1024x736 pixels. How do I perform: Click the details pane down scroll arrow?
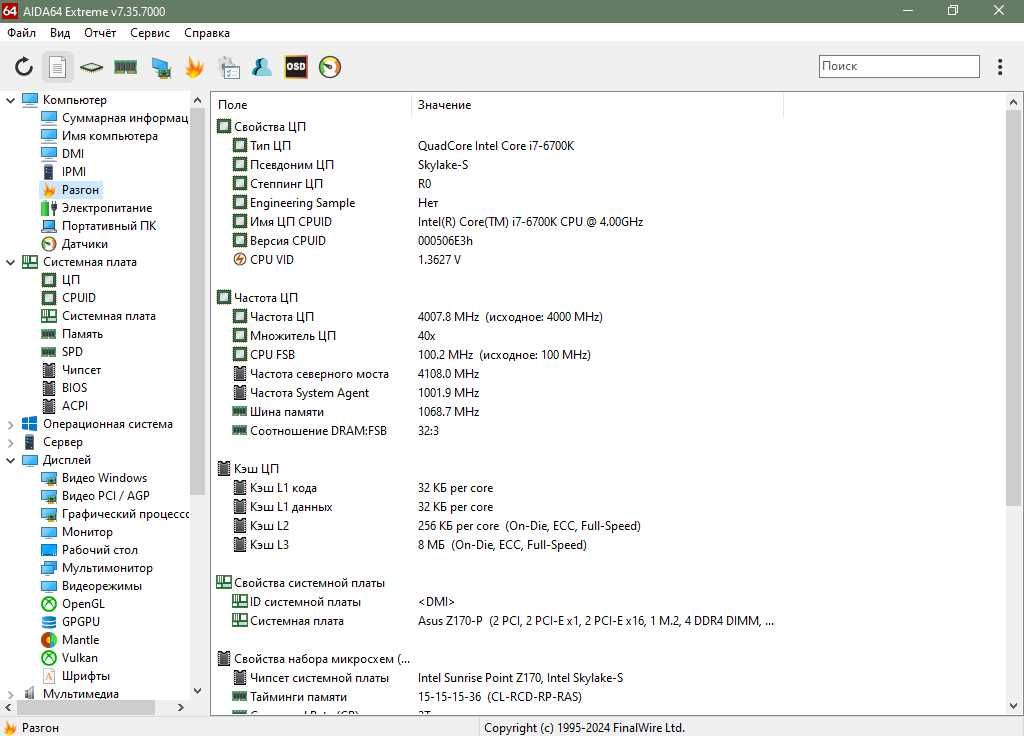(1013, 706)
